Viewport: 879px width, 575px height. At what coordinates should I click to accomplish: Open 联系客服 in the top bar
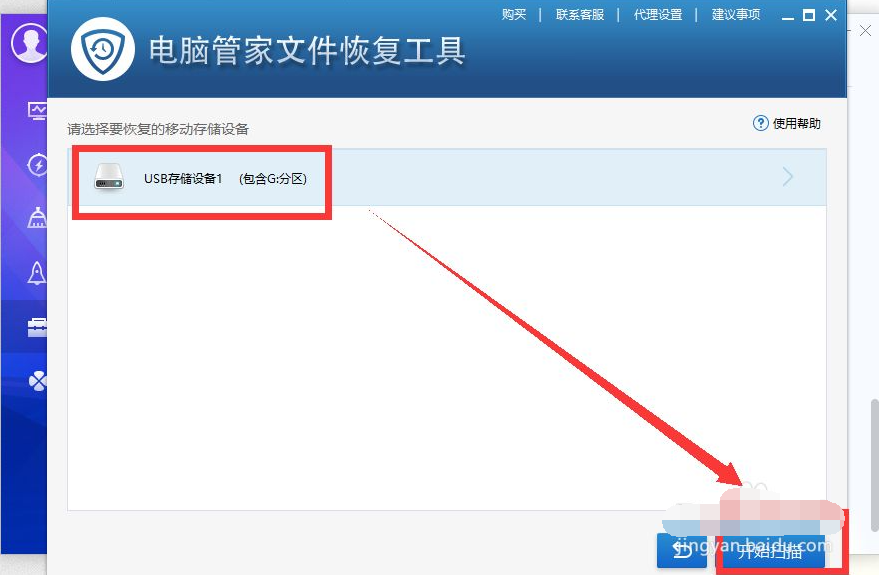coord(580,14)
